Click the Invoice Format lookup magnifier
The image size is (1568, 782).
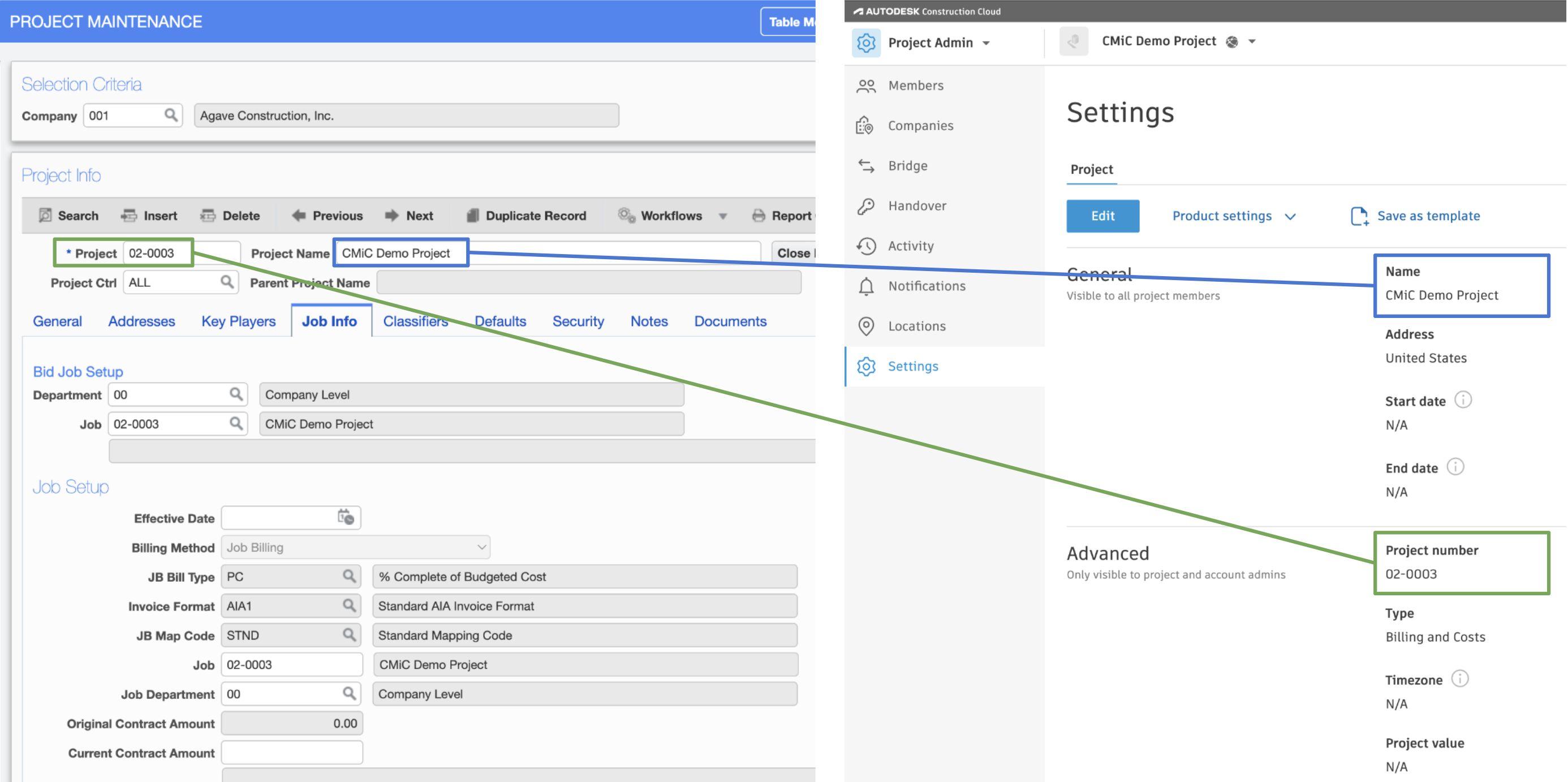pyautogui.click(x=349, y=605)
